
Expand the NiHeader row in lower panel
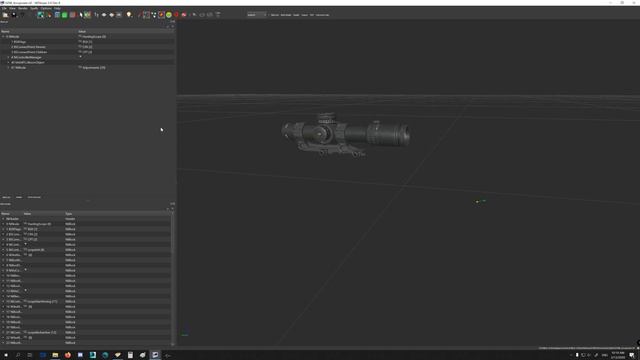3,219
